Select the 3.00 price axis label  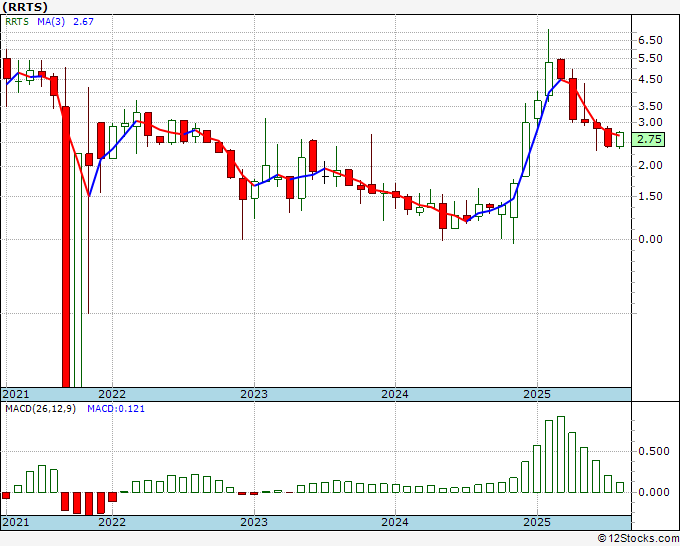650,122
